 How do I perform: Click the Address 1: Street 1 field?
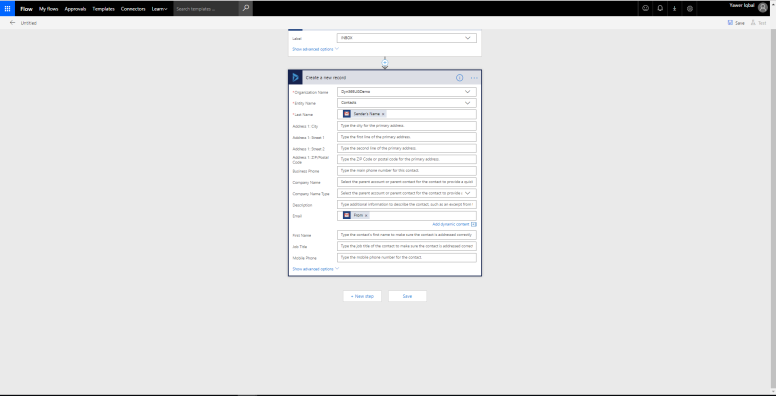407,137
